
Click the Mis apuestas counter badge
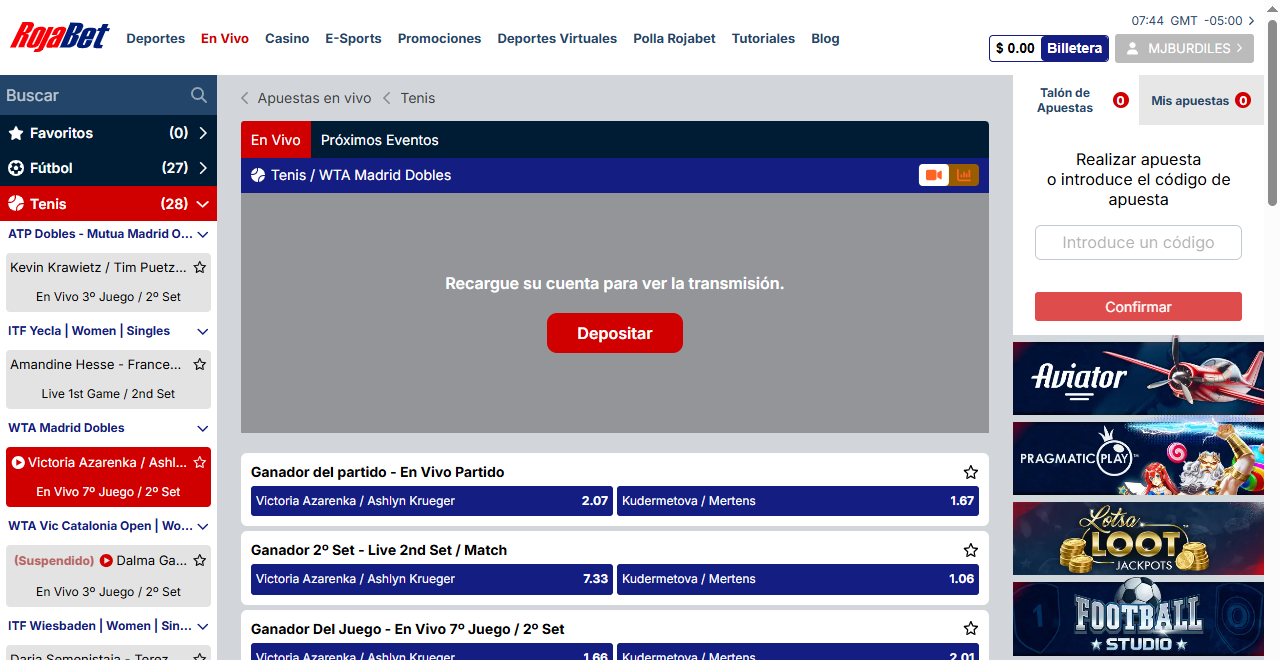[1243, 100]
